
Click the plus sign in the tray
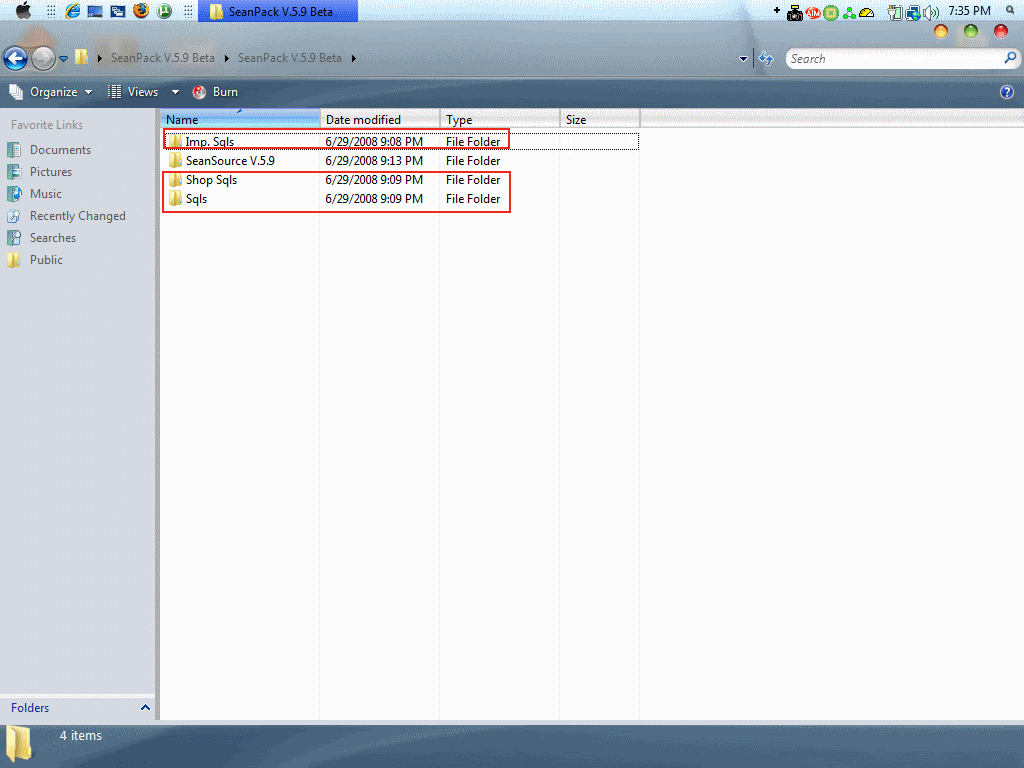point(776,10)
